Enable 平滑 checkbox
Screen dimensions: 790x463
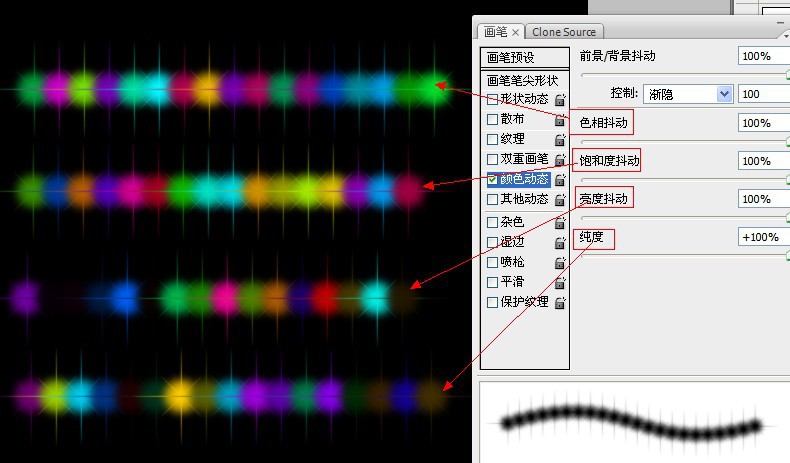[x=492, y=282]
